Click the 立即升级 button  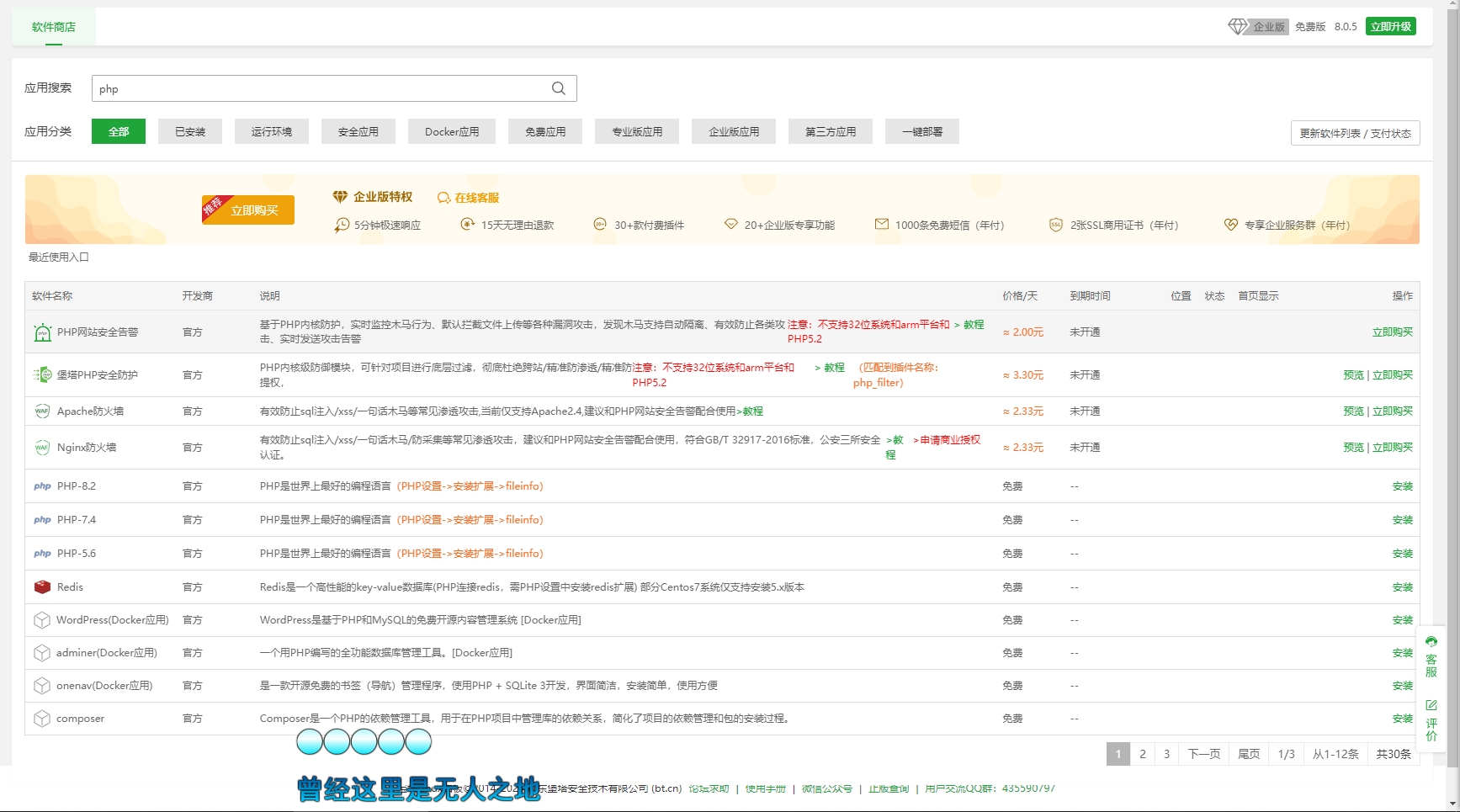point(1391,27)
